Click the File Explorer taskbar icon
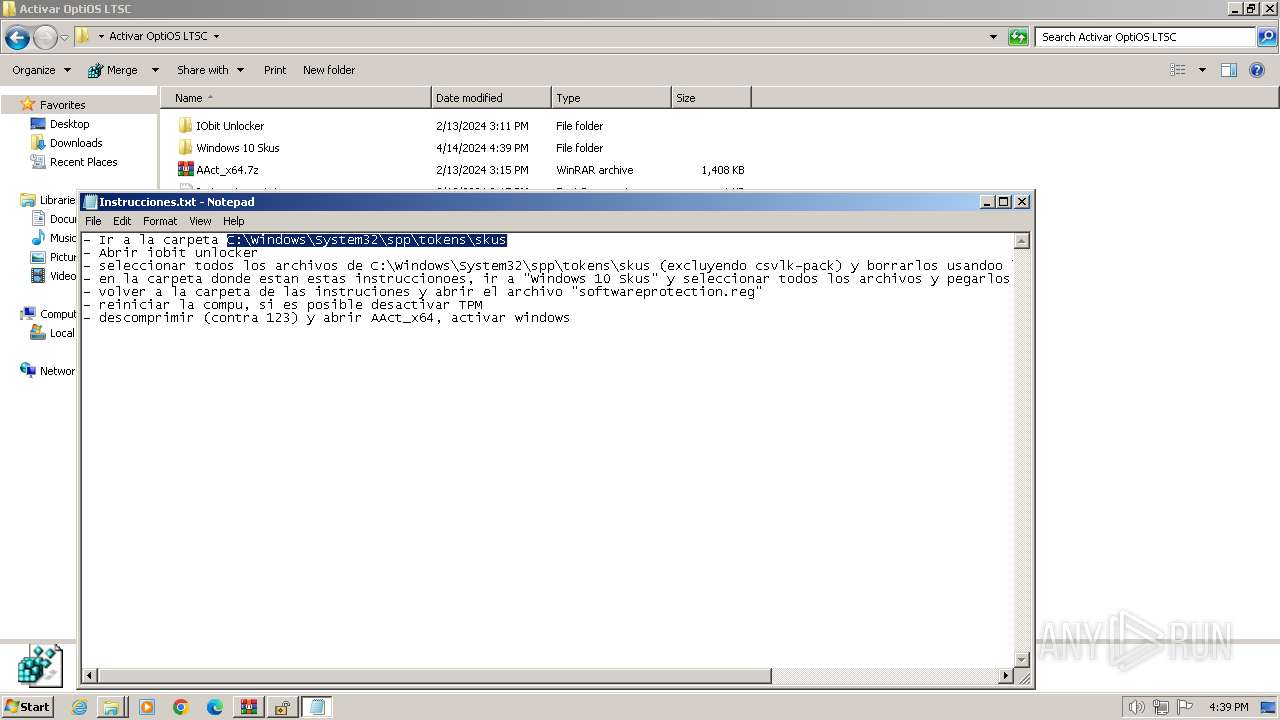The image size is (1280, 720). tap(111, 707)
